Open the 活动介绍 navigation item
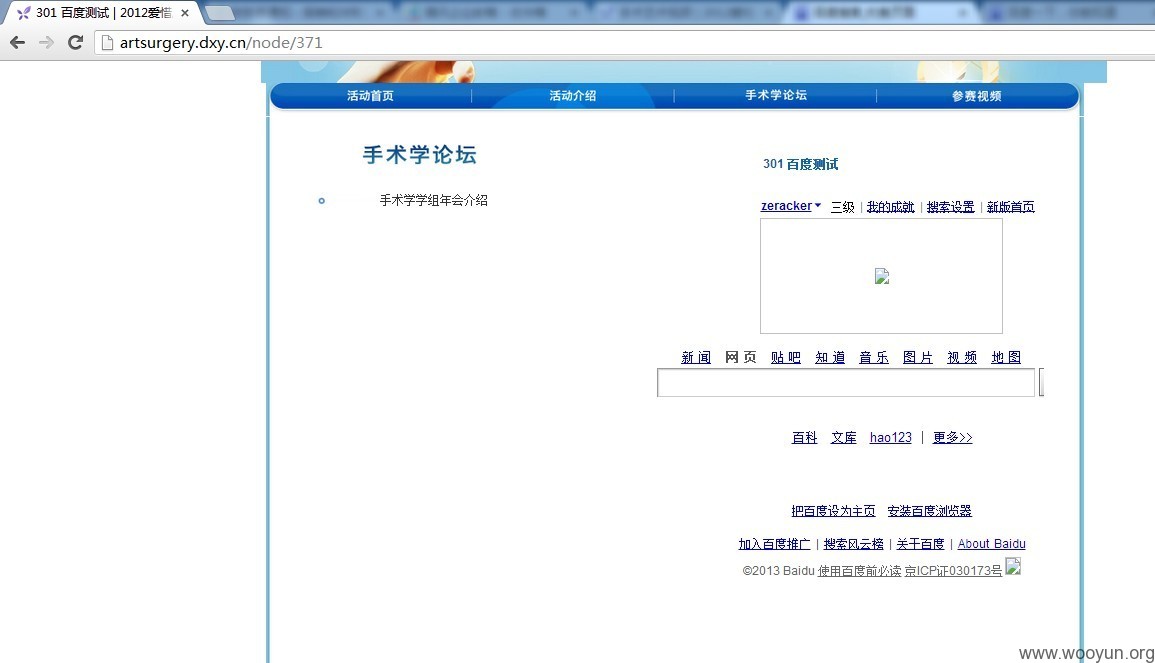Screen dimensions: 1155x663 pyautogui.click(x=572, y=96)
